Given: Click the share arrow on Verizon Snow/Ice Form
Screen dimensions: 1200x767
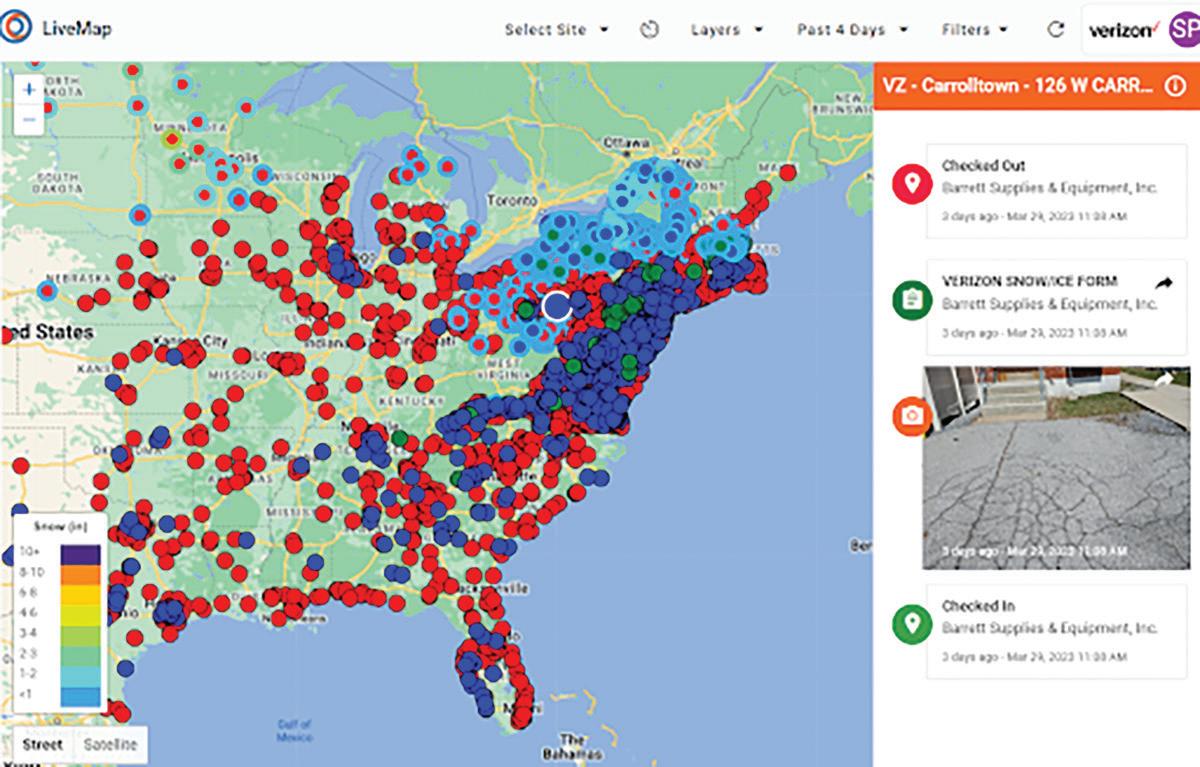Looking at the screenshot, I should click(x=1163, y=284).
